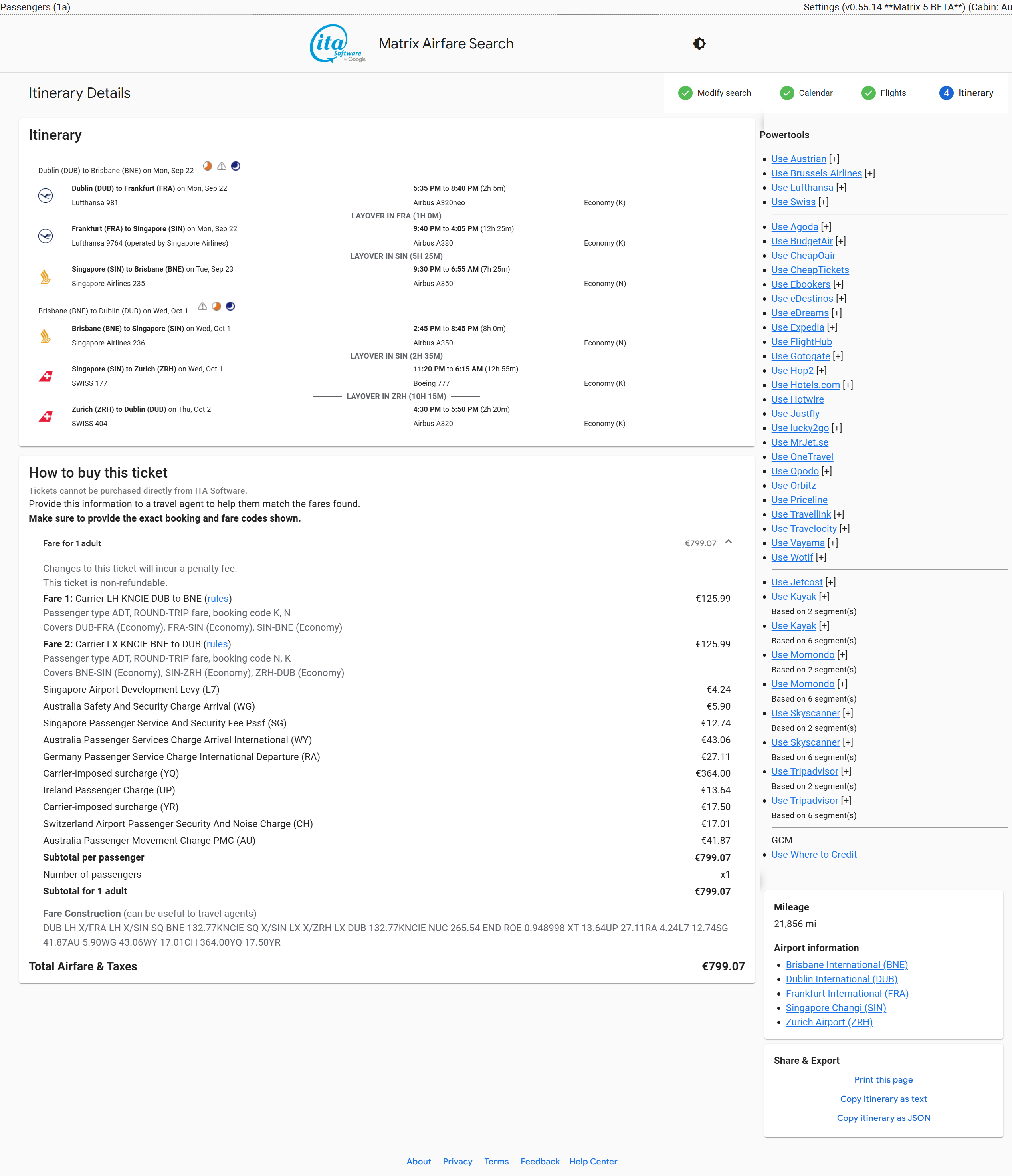
Task: Click Copy itinerary as JSON
Action: click(883, 1118)
